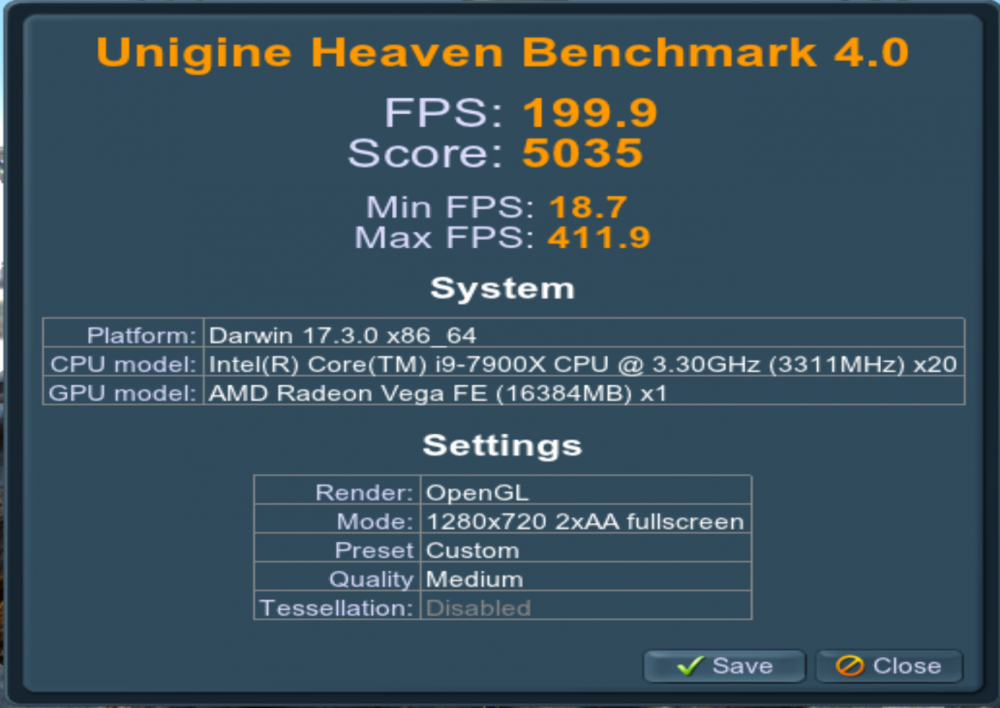
Task: Click the Score: label
Action: tap(425, 153)
